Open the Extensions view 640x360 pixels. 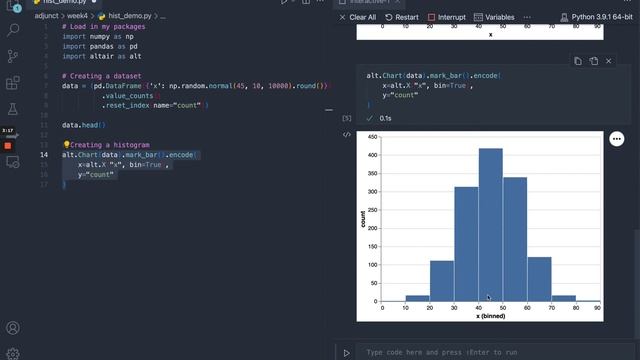13,83
